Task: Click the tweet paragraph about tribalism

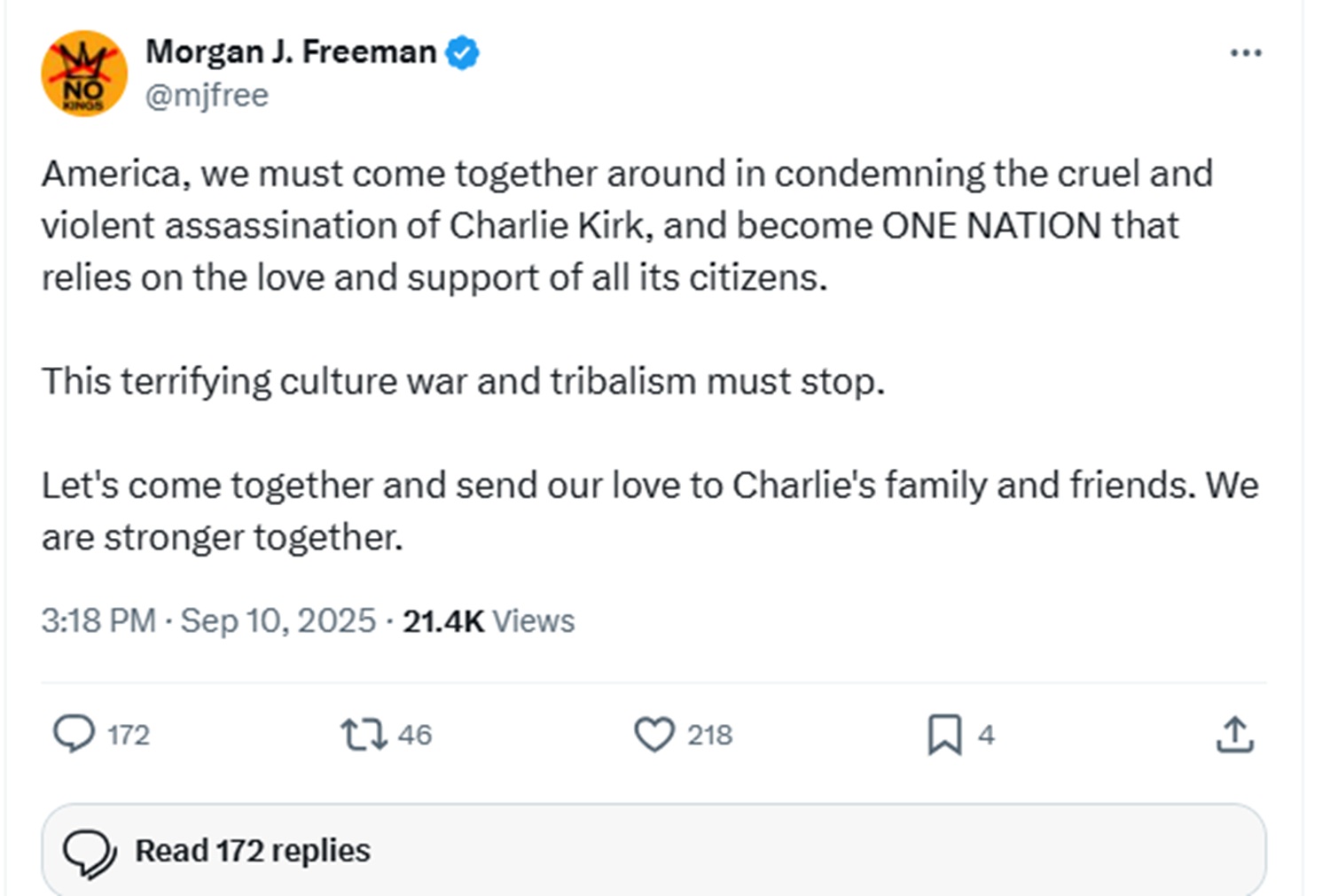Action: tap(463, 382)
